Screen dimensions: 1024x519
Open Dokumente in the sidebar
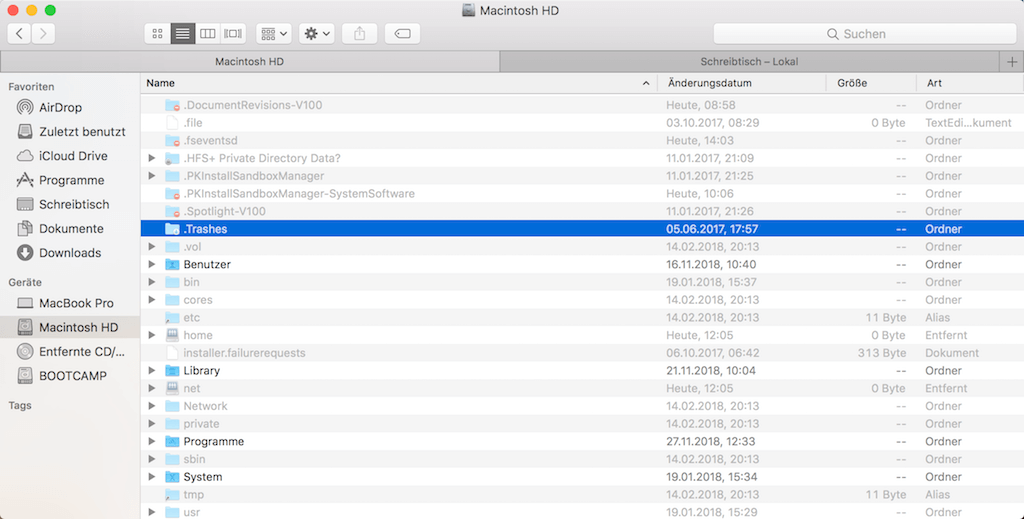pyautogui.click(x=70, y=228)
